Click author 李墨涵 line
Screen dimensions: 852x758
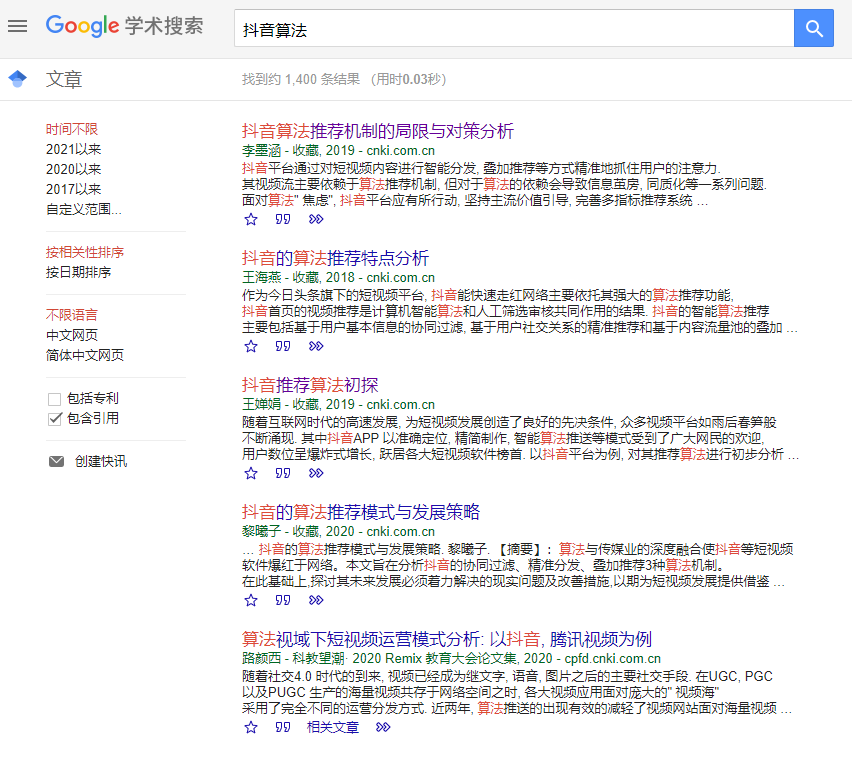tap(338, 151)
